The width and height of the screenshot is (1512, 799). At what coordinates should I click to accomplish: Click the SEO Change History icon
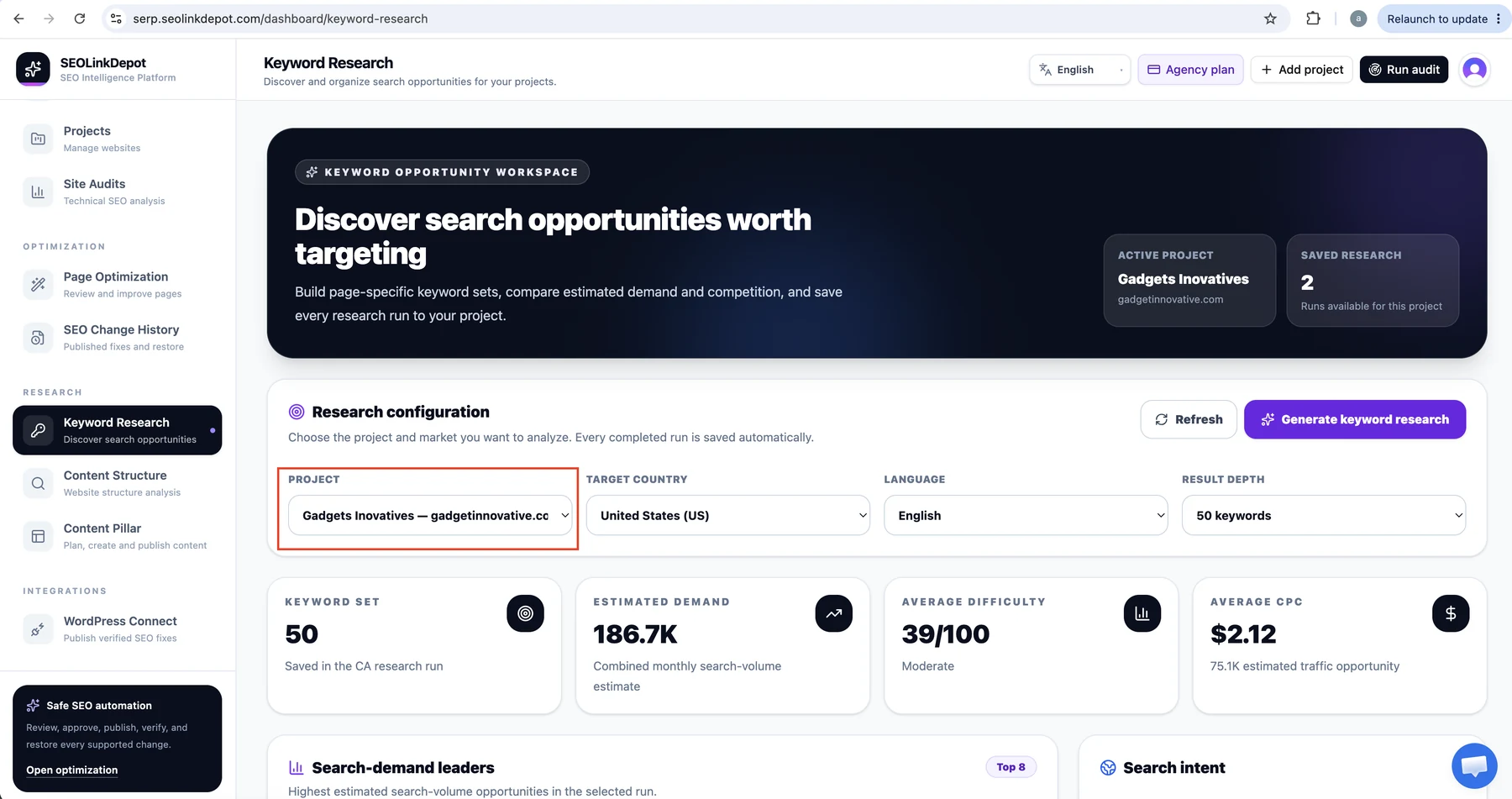(38, 338)
